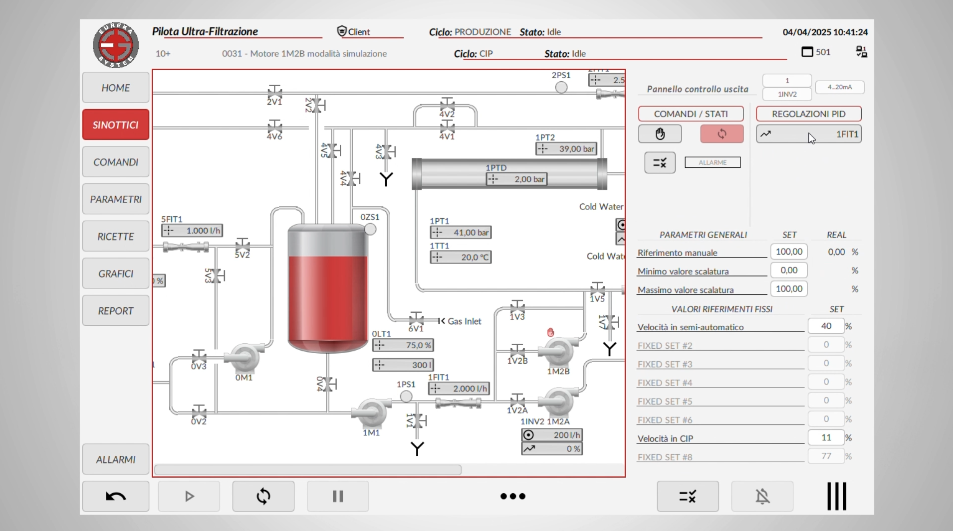The image size is (953, 531).
Task: Open the 1FIT1 PID regulation selector
Action: pos(808,134)
